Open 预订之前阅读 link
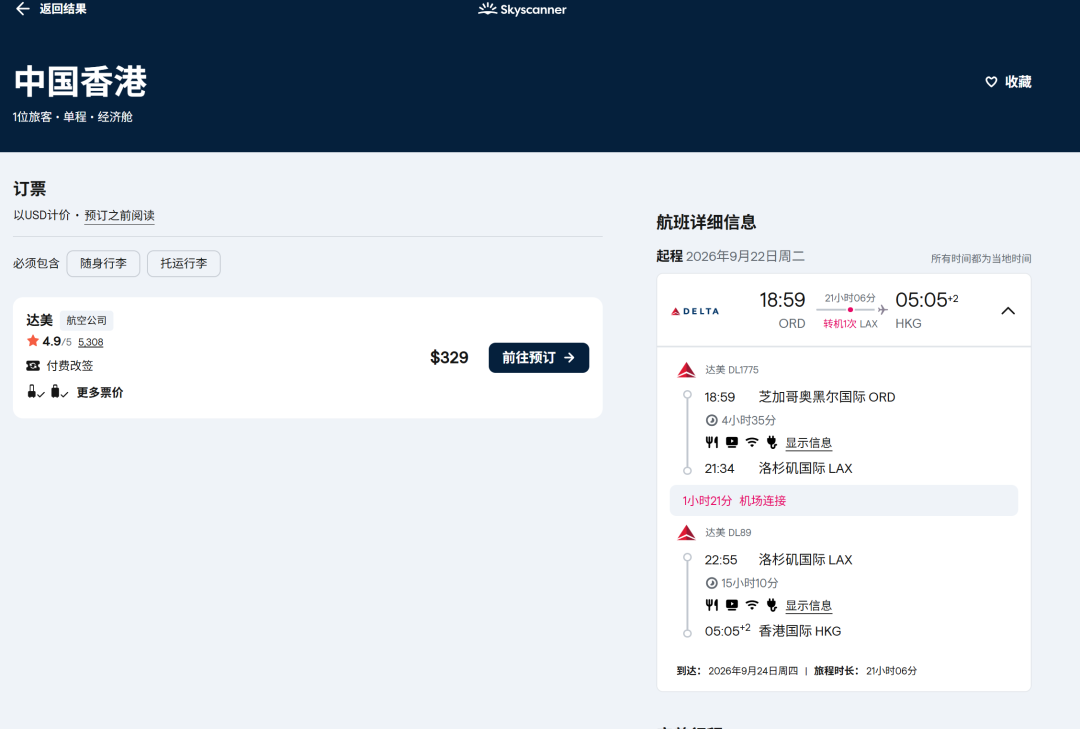This screenshot has height=729, width=1080. (x=119, y=216)
